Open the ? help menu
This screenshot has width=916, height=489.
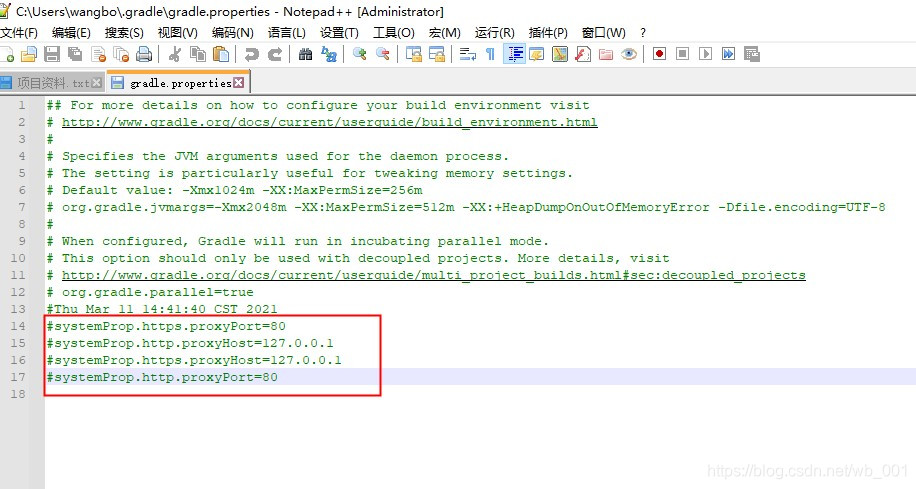643,33
